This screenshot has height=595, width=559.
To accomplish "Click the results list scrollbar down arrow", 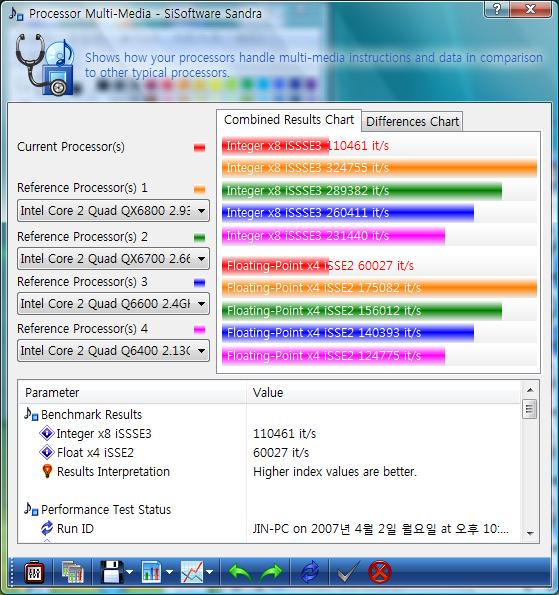I will click(530, 534).
